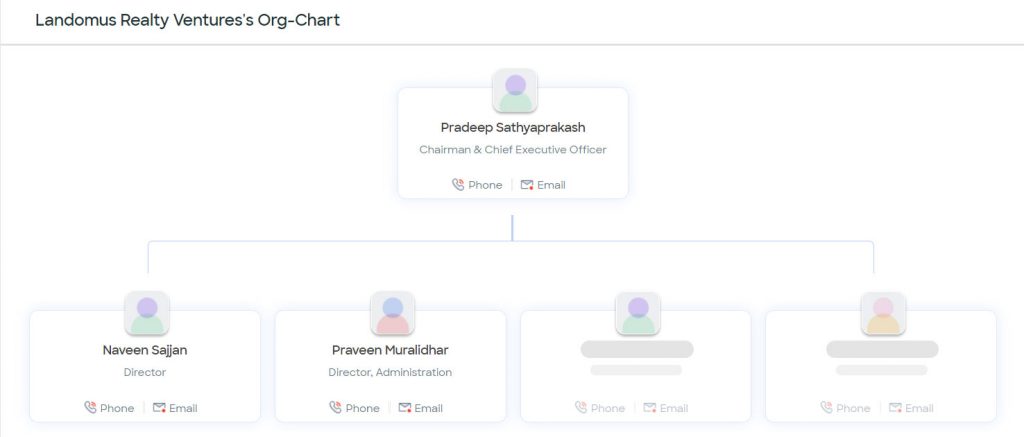Select the Praveen Muralidhar name
1024x437 pixels.
(391, 350)
